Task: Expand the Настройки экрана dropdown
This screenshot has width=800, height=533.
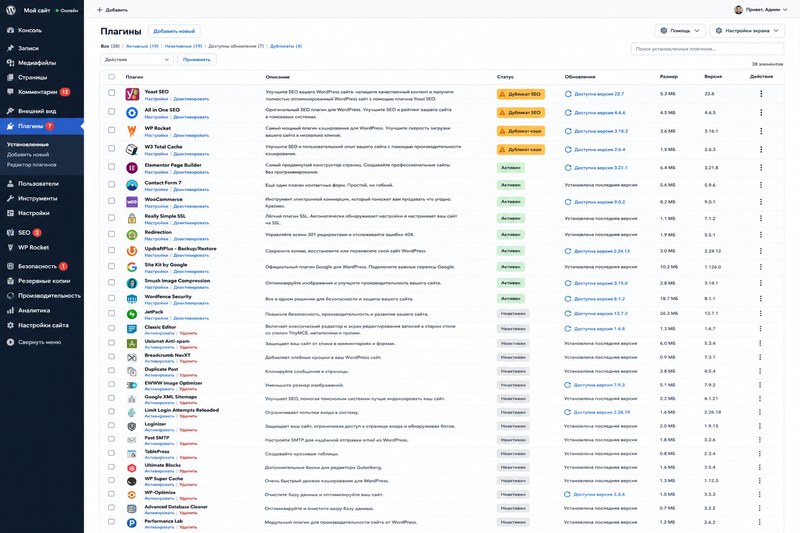Action: [747, 31]
